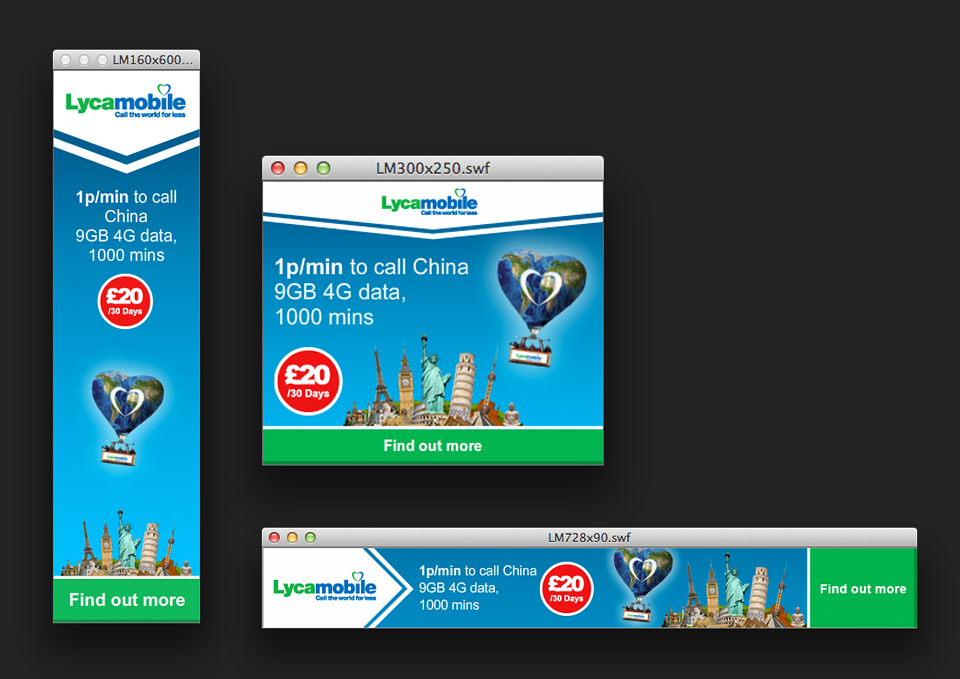Minimize the LM300x250.swf window
The image size is (960, 679).
301,168
